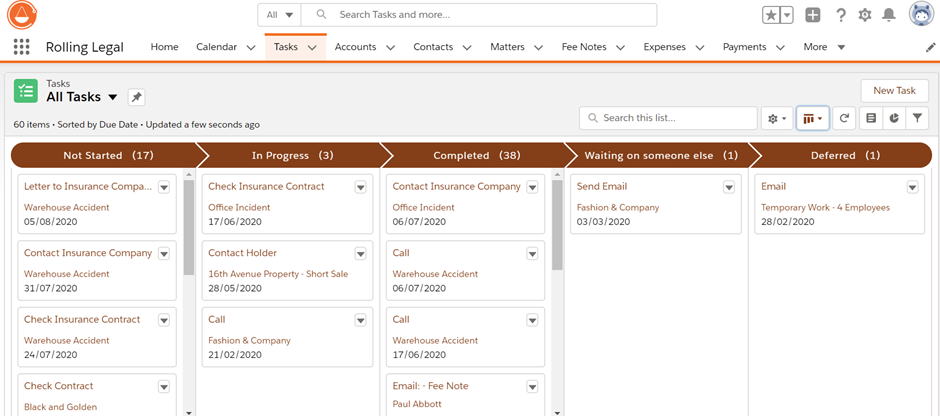Screen dimensions: 940x416
Task: Expand the Calendar tab chevron menu
Action: (250, 47)
